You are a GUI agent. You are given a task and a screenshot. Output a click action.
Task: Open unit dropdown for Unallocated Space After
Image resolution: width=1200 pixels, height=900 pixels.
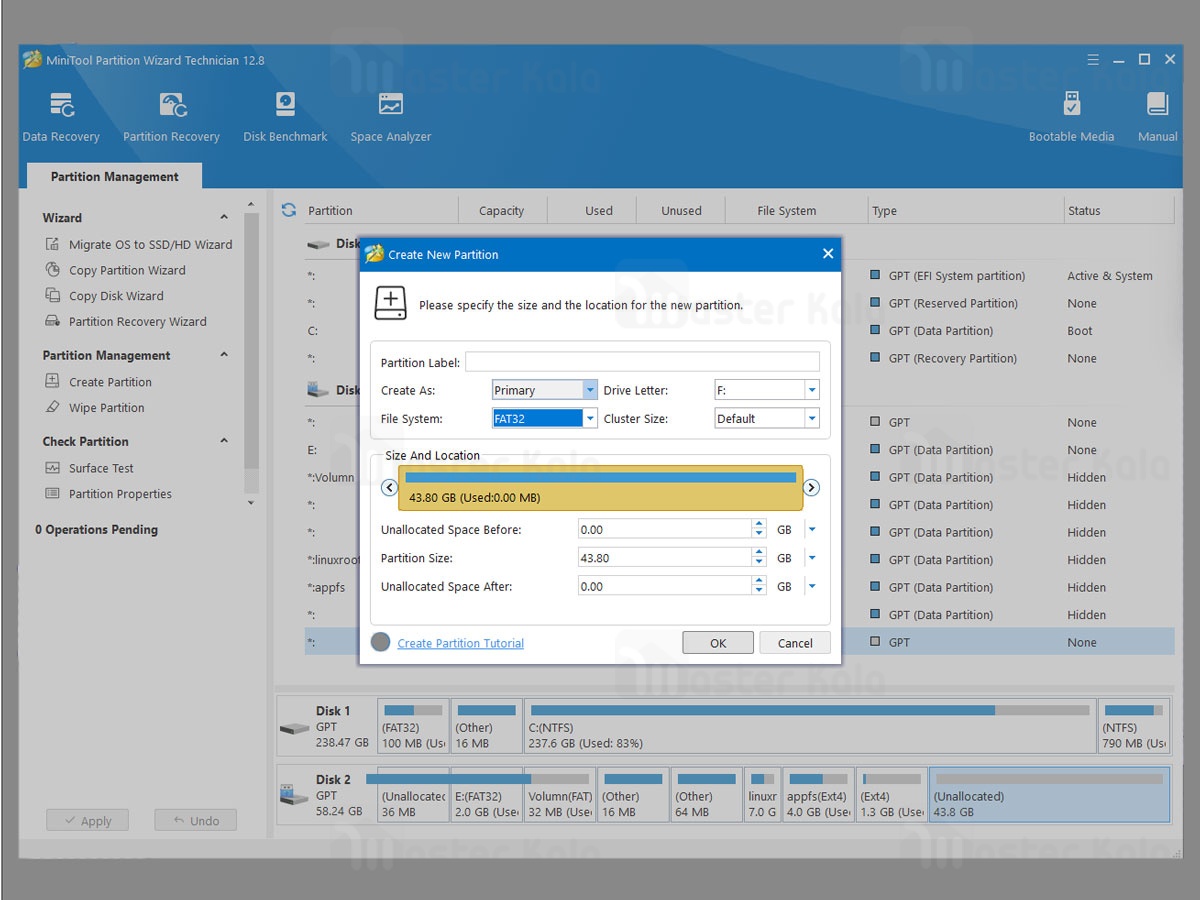812,586
